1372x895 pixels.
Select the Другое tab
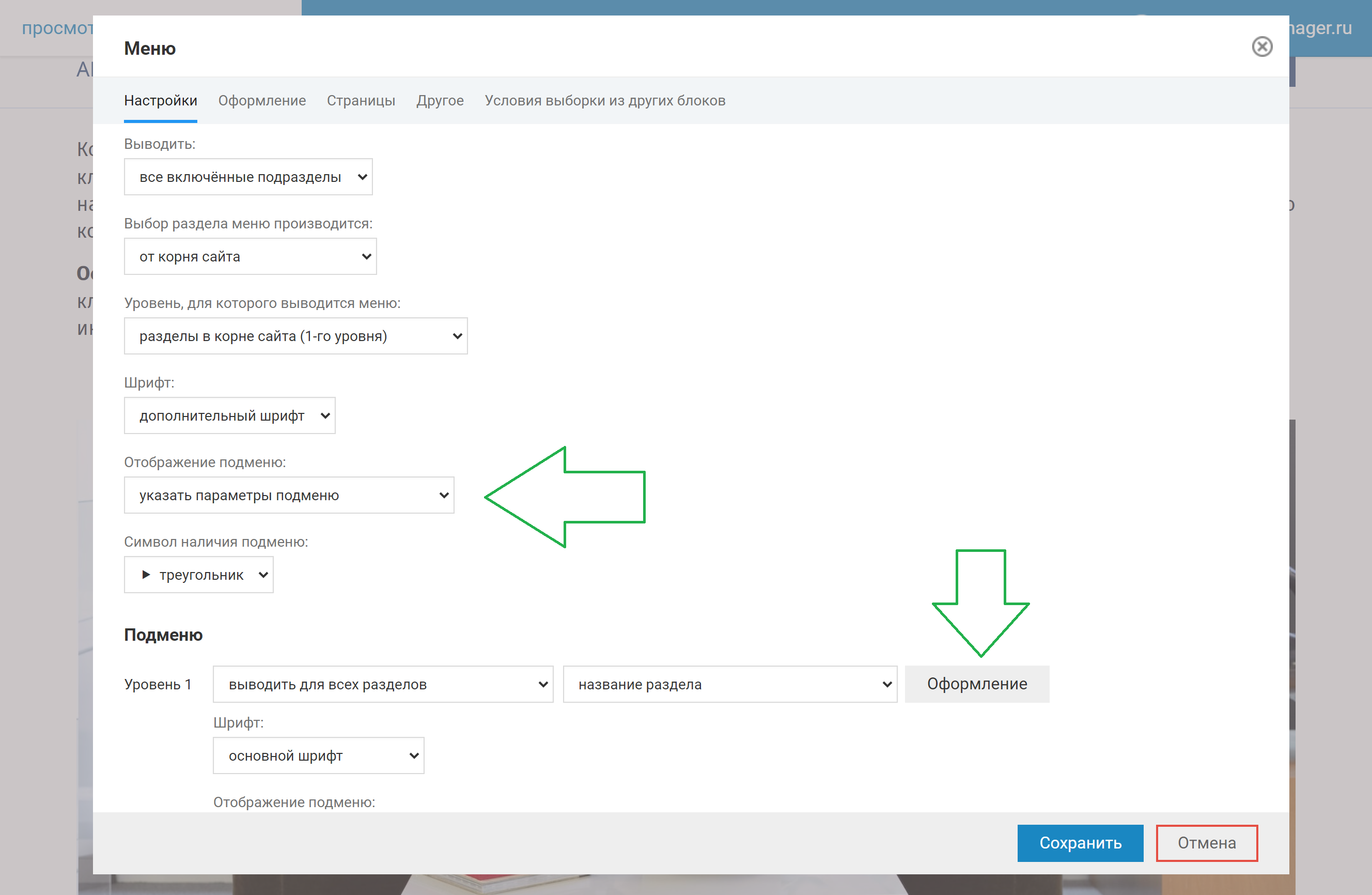(x=440, y=100)
